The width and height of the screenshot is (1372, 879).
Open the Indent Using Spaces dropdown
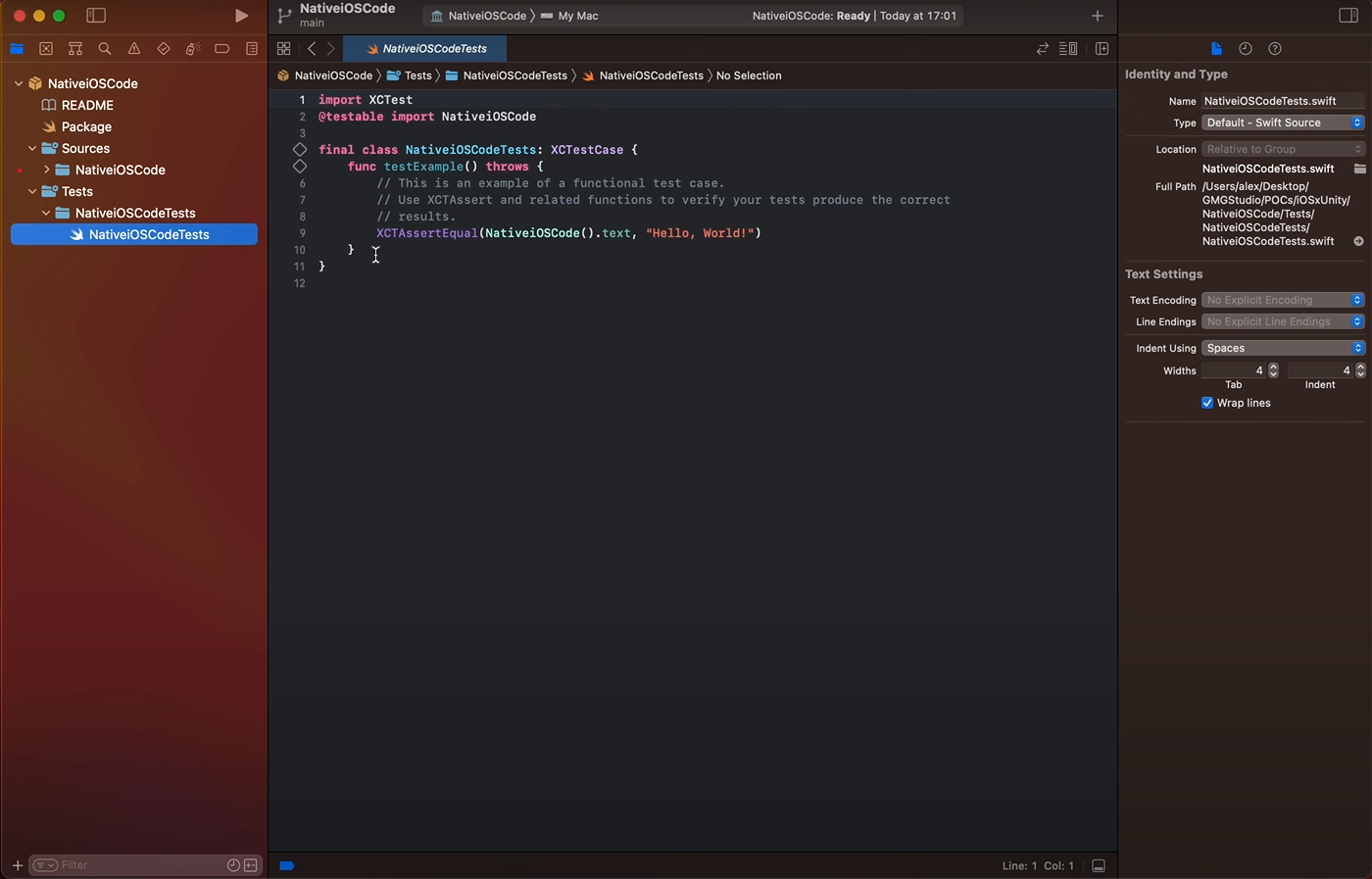click(1283, 348)
